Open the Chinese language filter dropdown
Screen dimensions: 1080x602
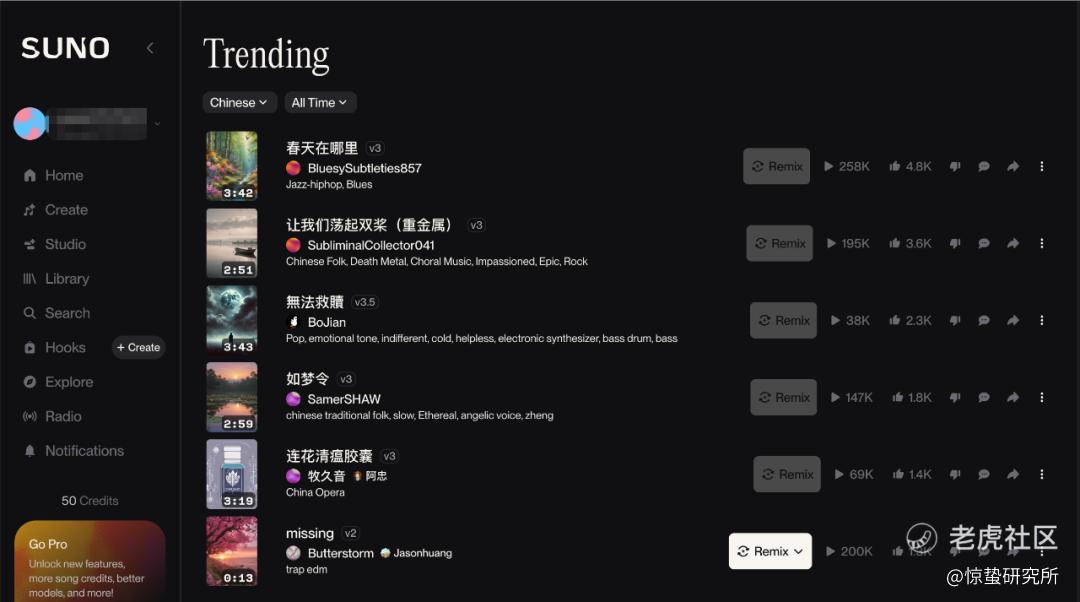click(239, 103)
